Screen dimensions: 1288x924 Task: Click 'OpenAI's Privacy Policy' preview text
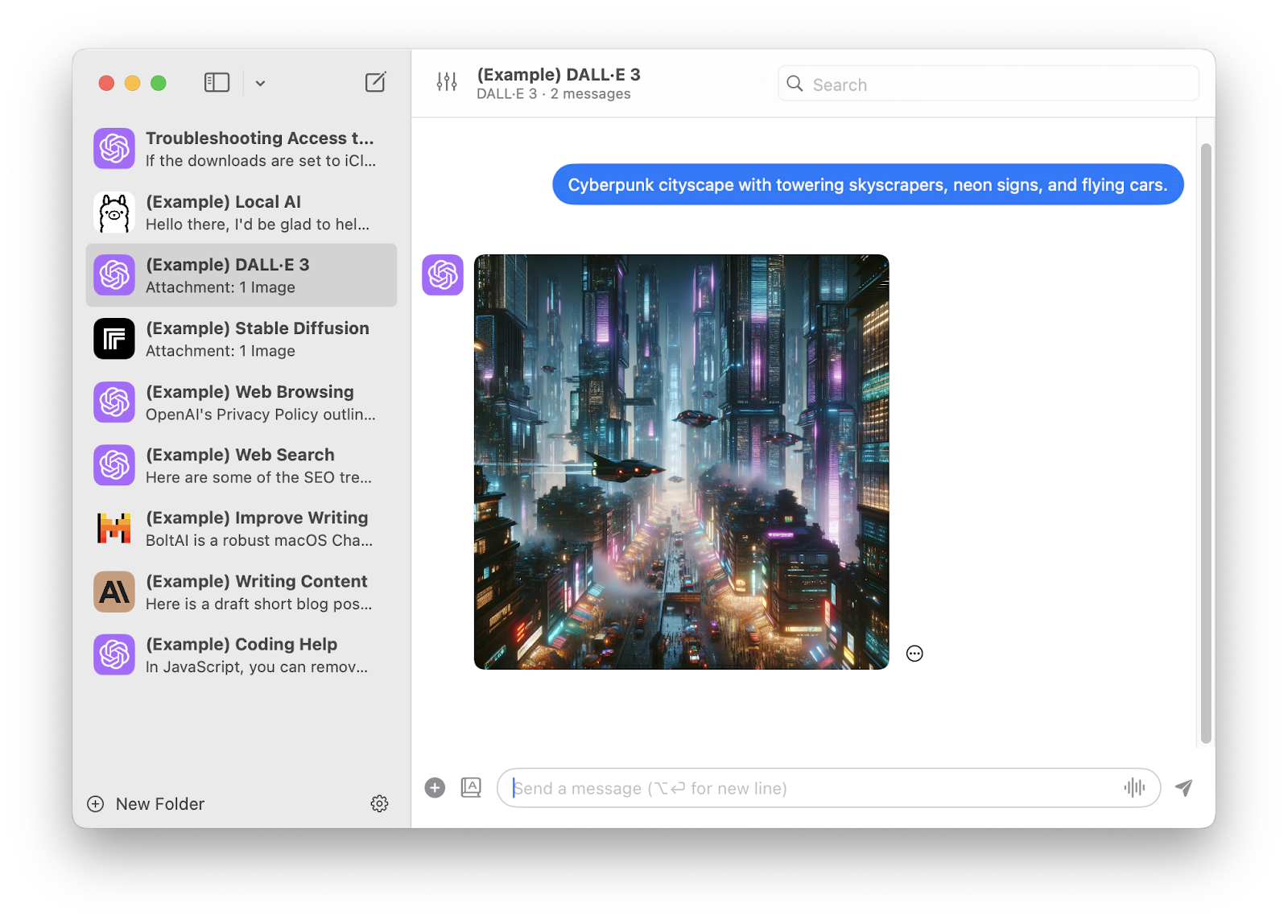[261, 415]
